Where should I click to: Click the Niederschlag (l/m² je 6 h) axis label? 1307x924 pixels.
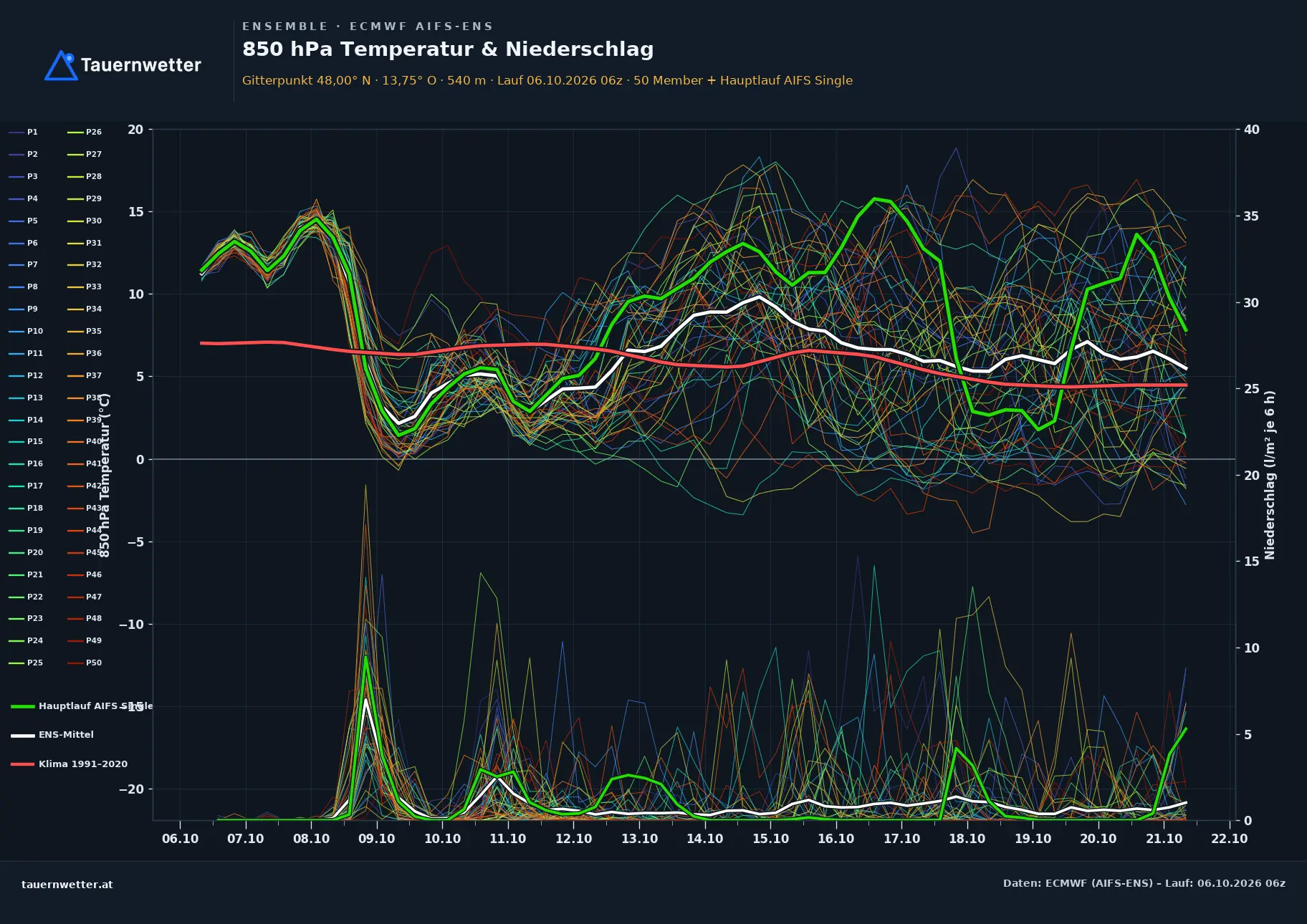[x=1270, y=475]
